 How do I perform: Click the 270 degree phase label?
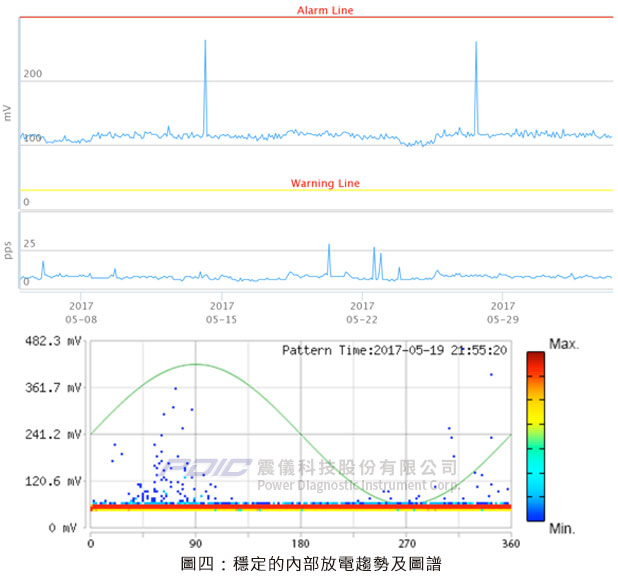pyautogui.click(x=407, y=544)
